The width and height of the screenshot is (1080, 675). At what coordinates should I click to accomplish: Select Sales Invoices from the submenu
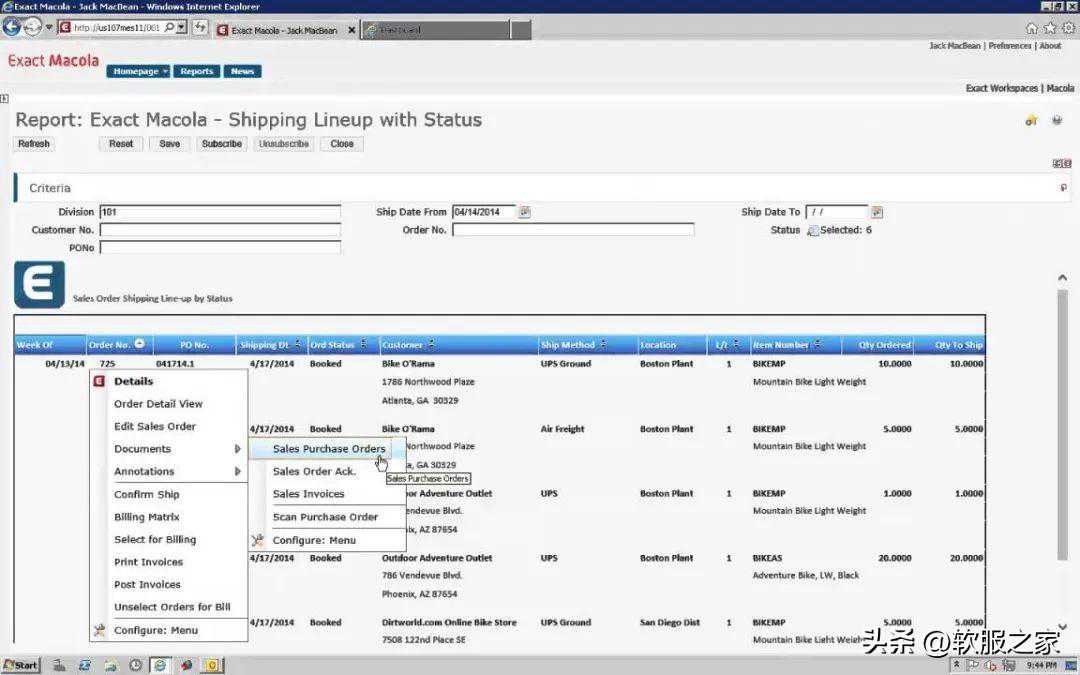(308, 494)
